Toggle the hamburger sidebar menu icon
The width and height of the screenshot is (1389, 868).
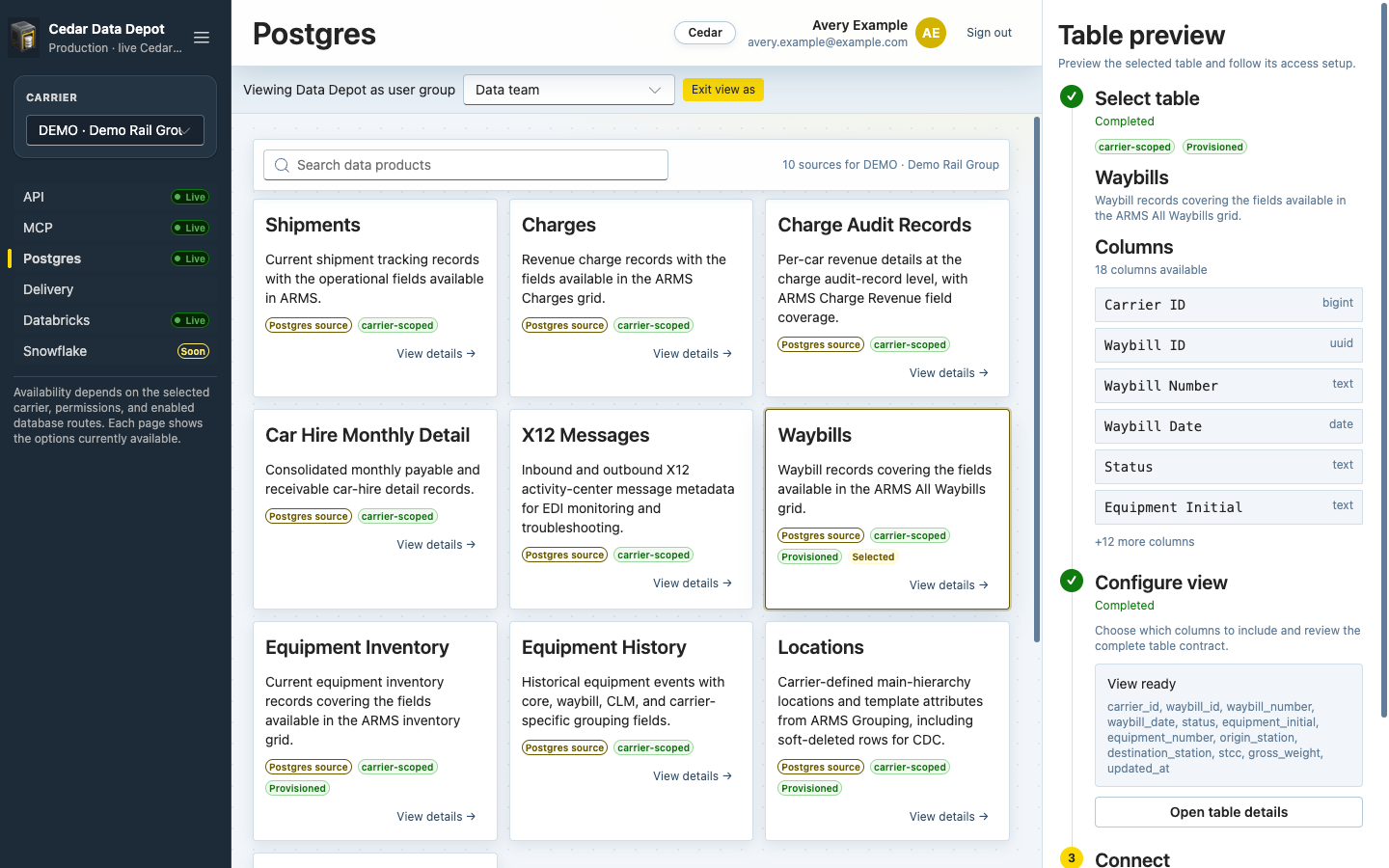(x=202, y=38)
